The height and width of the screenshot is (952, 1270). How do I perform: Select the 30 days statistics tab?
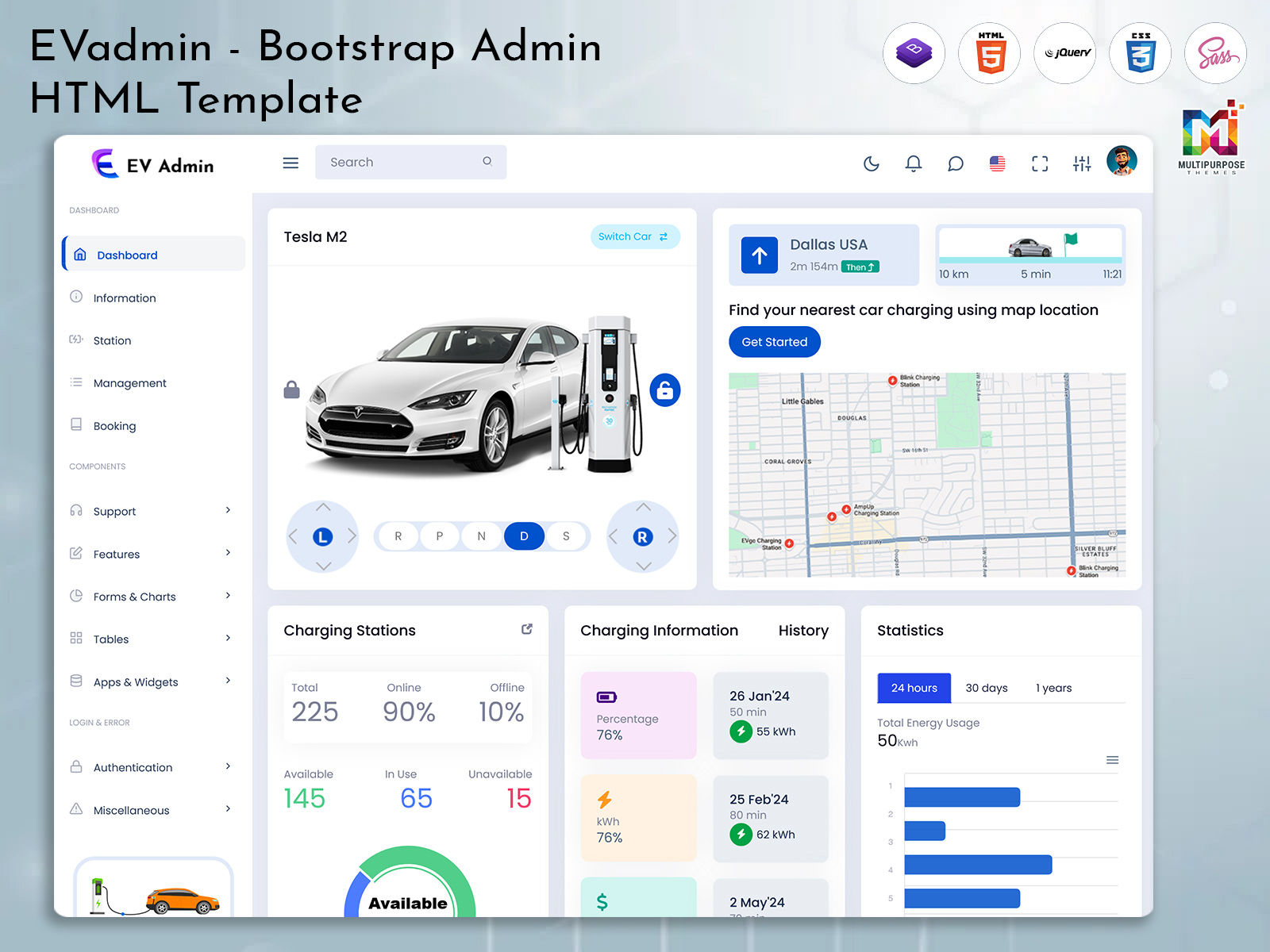pos(987,688)
